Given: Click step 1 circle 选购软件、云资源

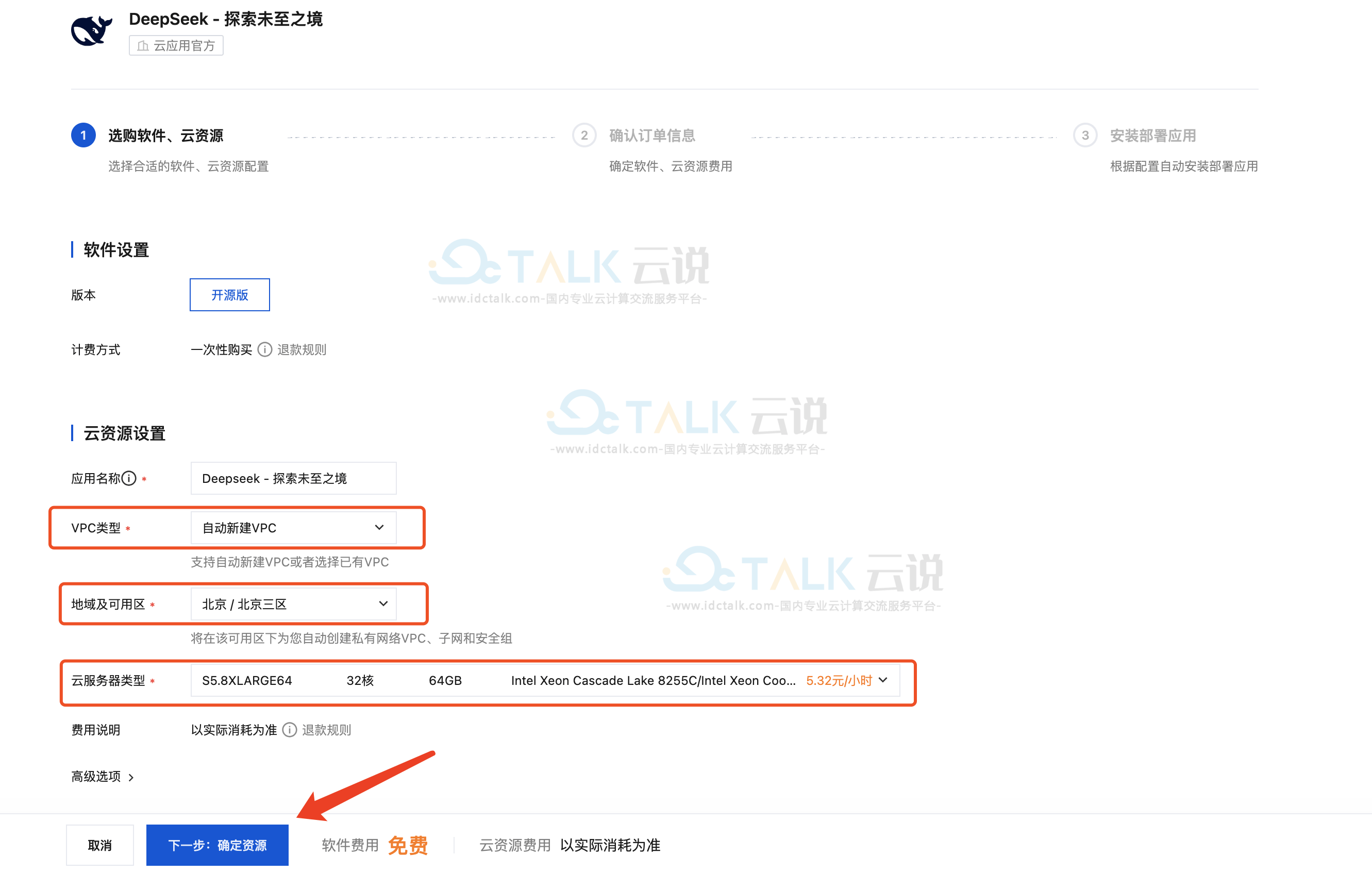Looking at the screenshot, I should click(x=83, y=135).
